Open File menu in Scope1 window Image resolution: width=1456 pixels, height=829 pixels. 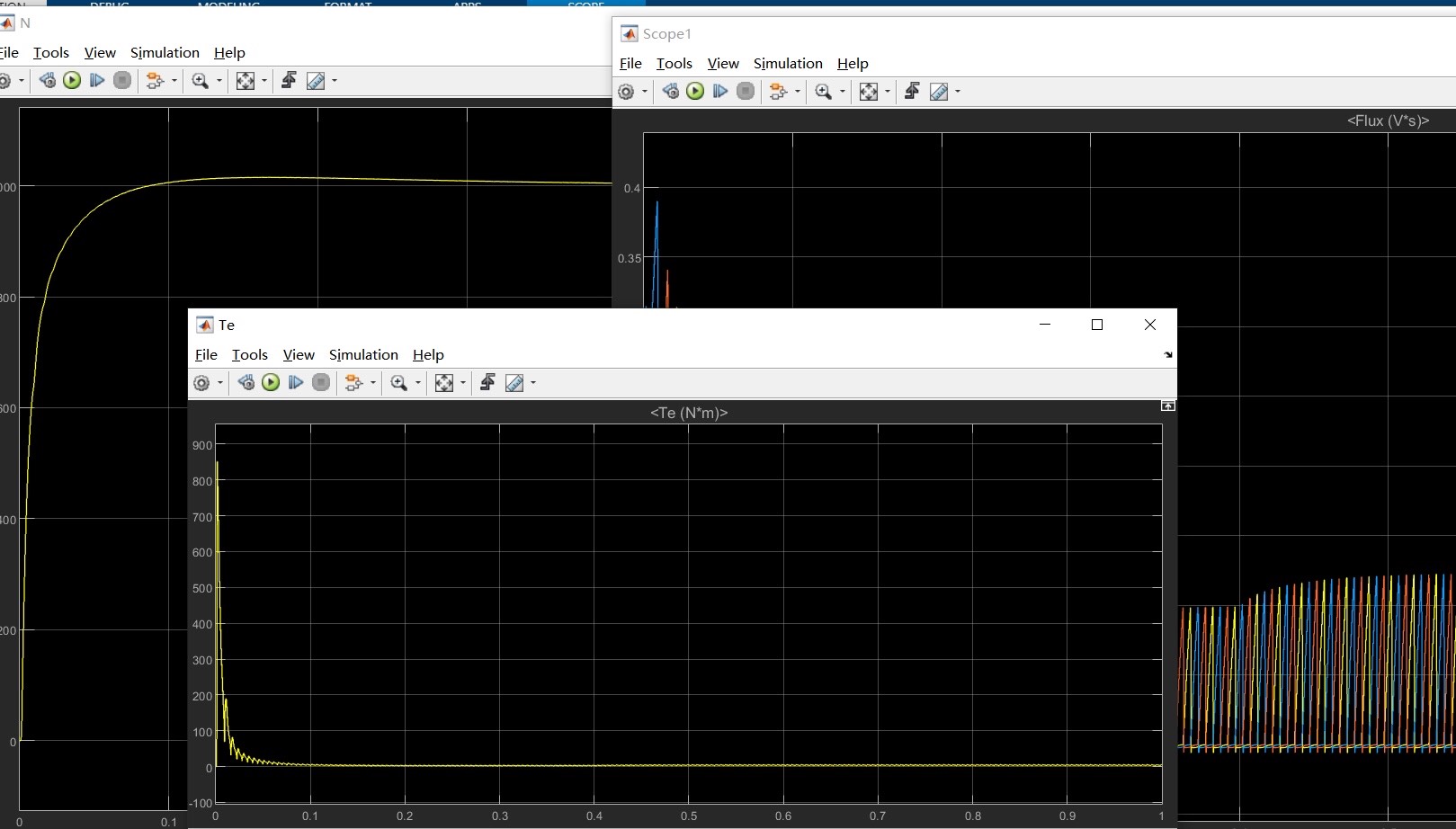(x=630, y=63)
